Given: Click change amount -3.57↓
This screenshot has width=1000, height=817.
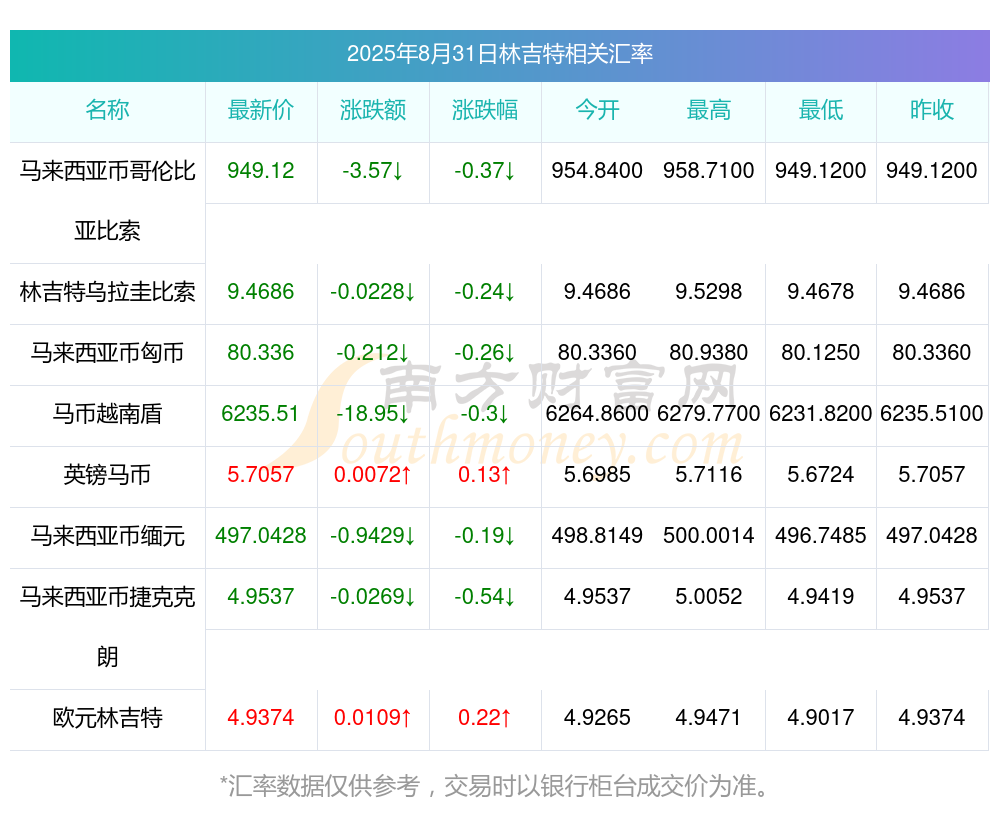Looking at the screenshot, I should [373, 171].
